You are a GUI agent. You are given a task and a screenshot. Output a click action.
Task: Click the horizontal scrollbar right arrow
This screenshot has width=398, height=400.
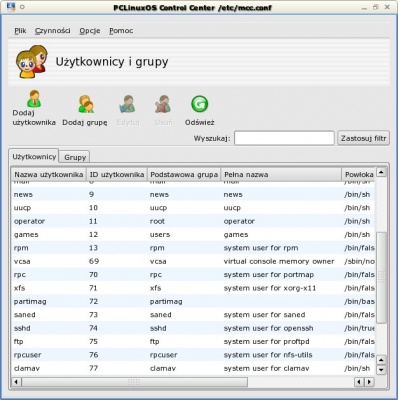[x=369, y=382]
